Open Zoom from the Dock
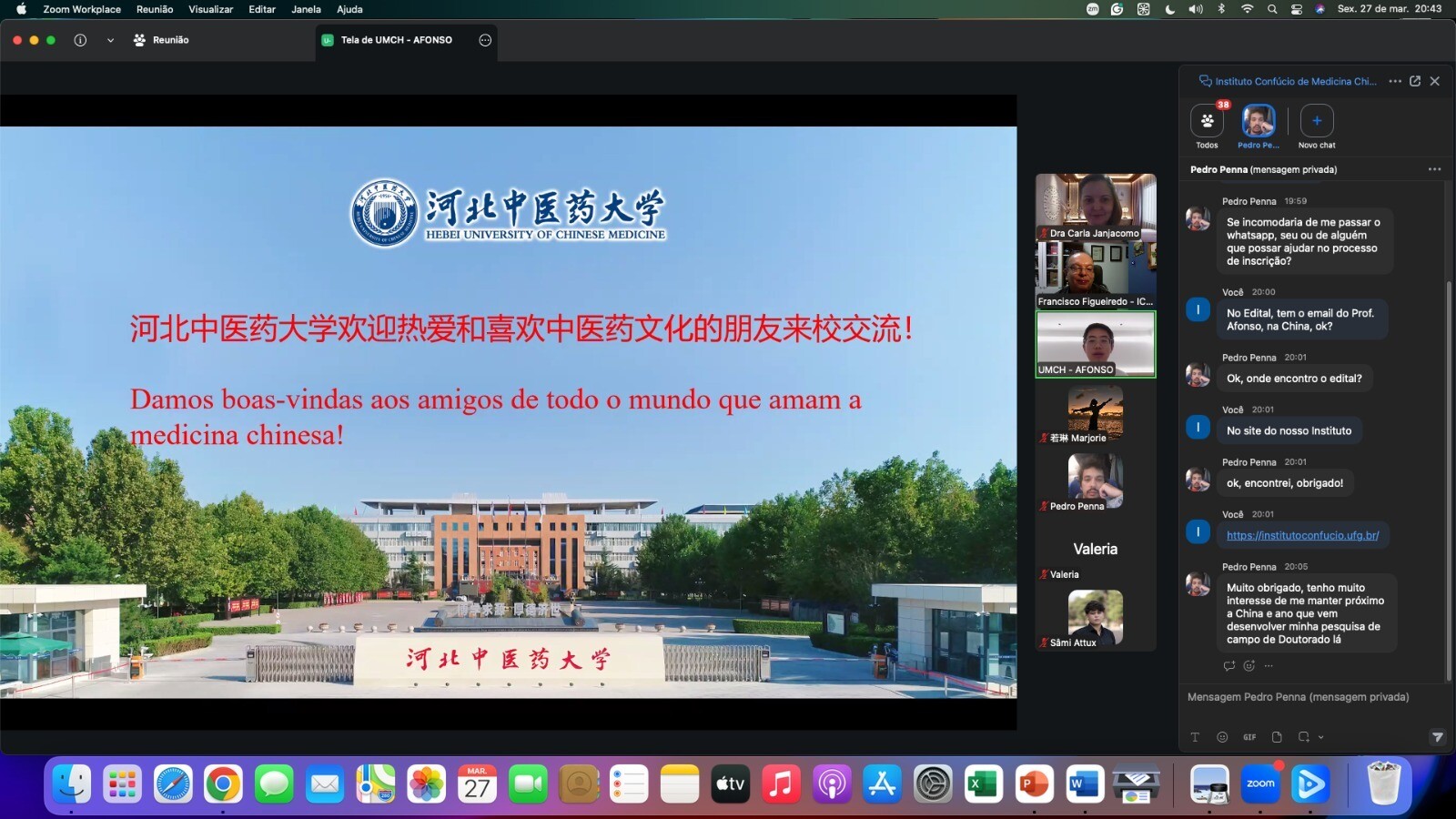 coord(1260,784)
